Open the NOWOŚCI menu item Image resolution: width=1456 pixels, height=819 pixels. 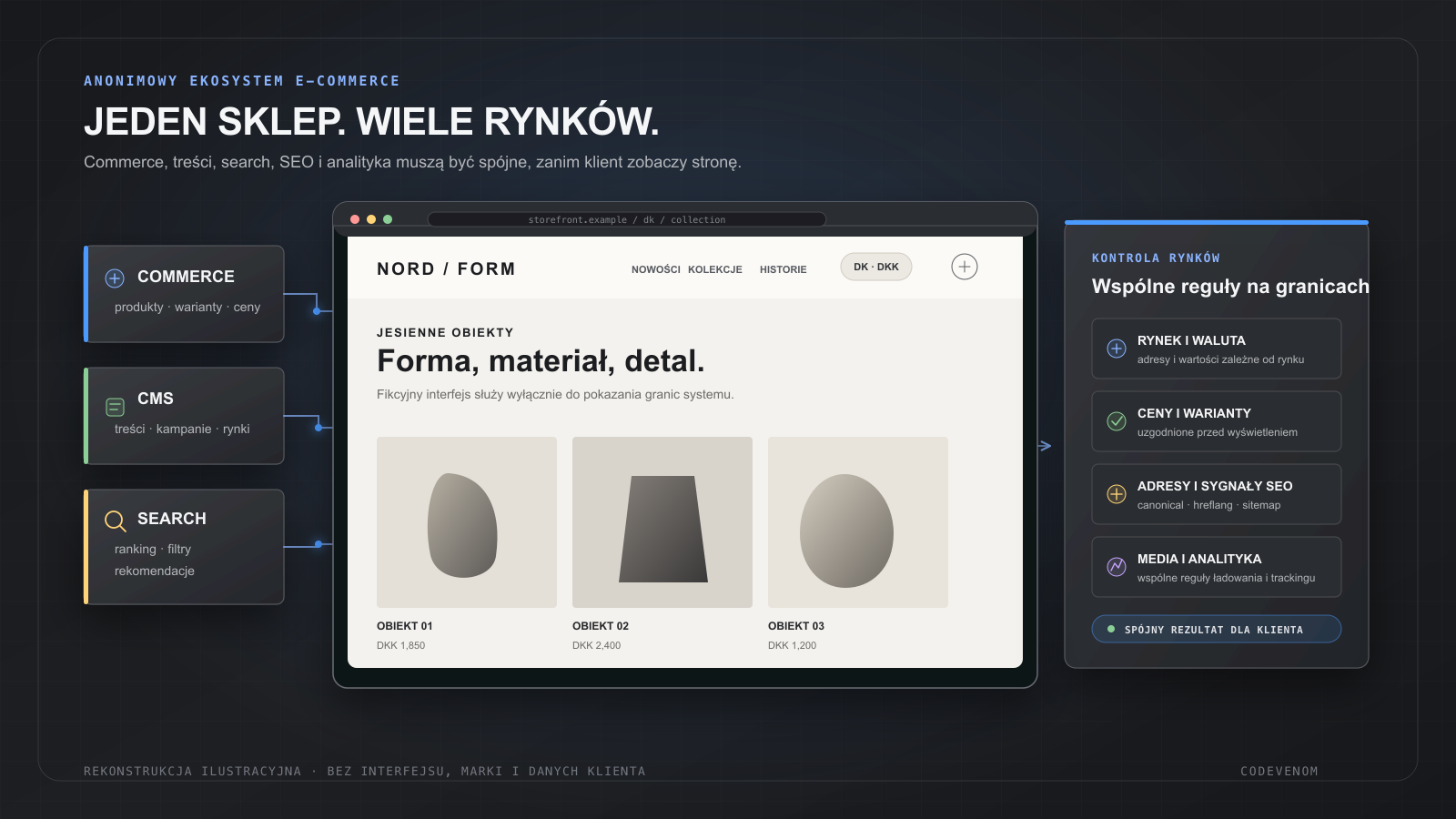click(656, 269)
